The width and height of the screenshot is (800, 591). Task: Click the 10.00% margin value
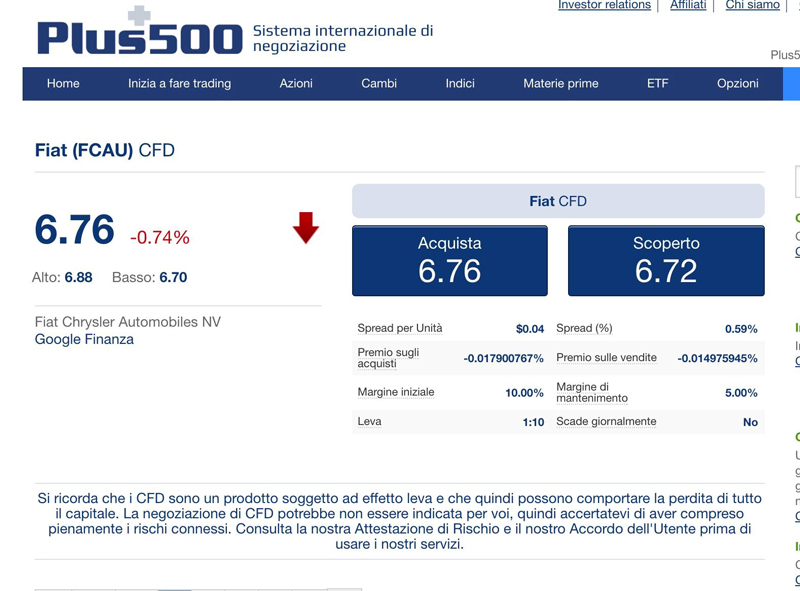[524, 392]
